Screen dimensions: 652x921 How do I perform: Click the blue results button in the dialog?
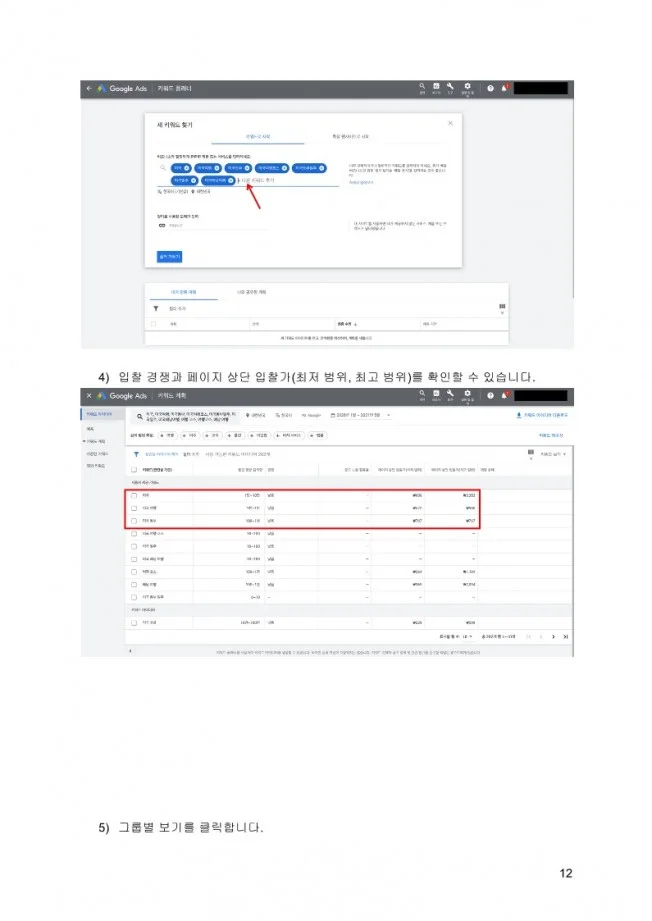(169, 257)
